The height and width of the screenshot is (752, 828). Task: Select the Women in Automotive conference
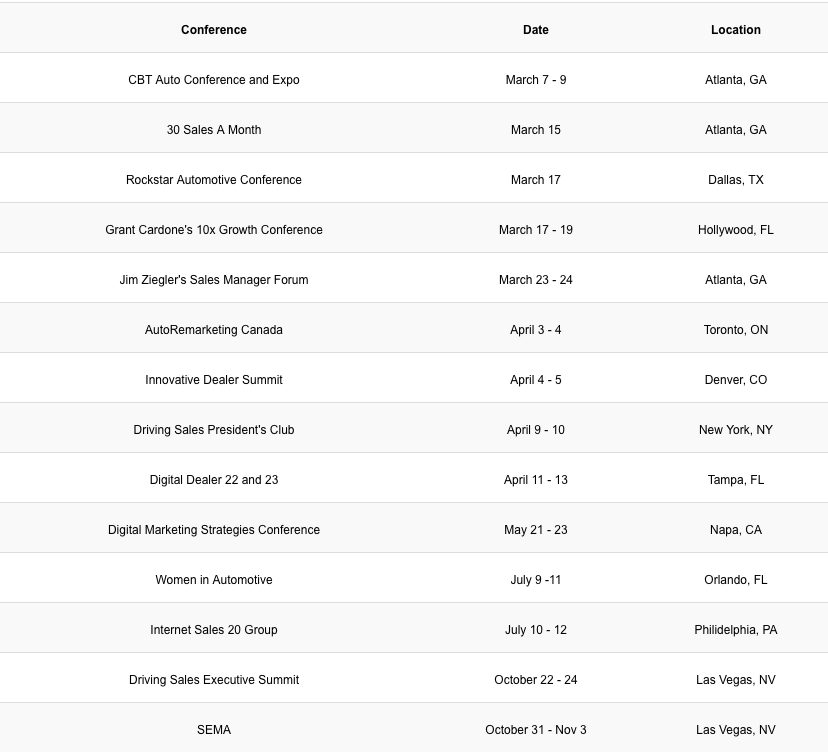(214, 580)
